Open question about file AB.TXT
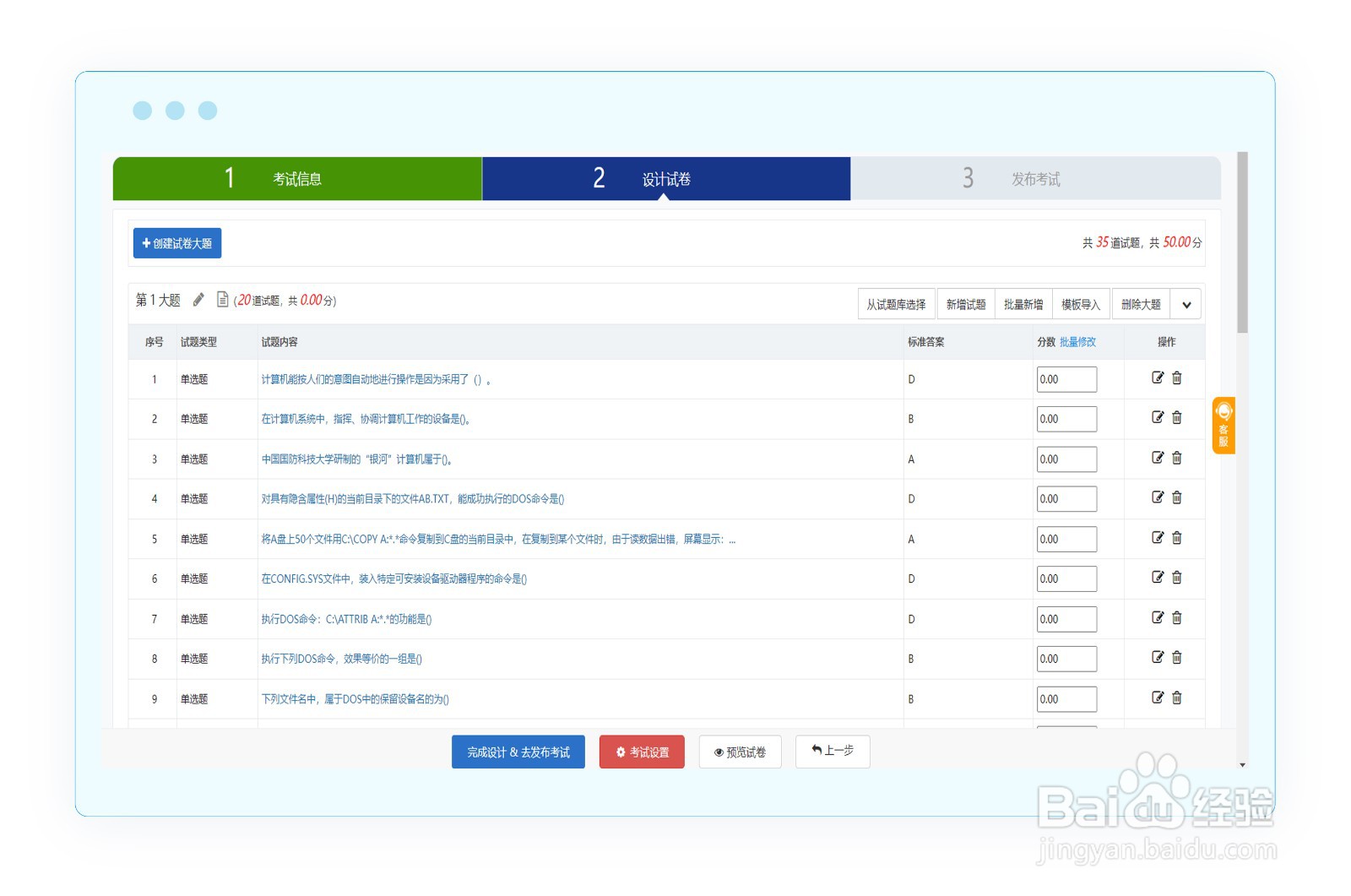 coord(413,499)
